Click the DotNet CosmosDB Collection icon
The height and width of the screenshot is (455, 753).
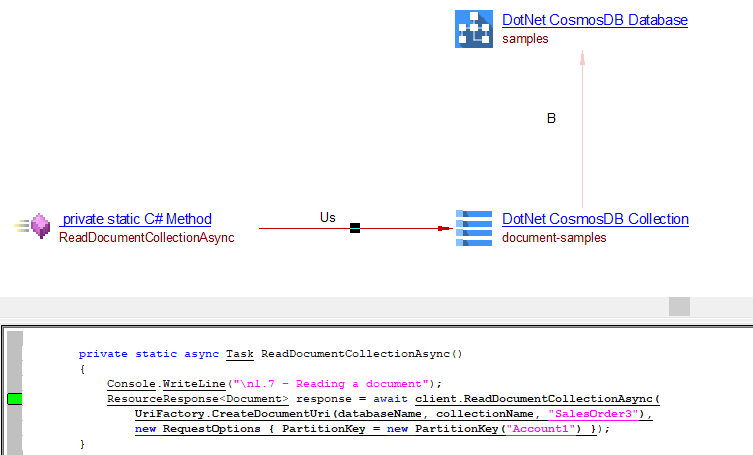pos(473,227)
